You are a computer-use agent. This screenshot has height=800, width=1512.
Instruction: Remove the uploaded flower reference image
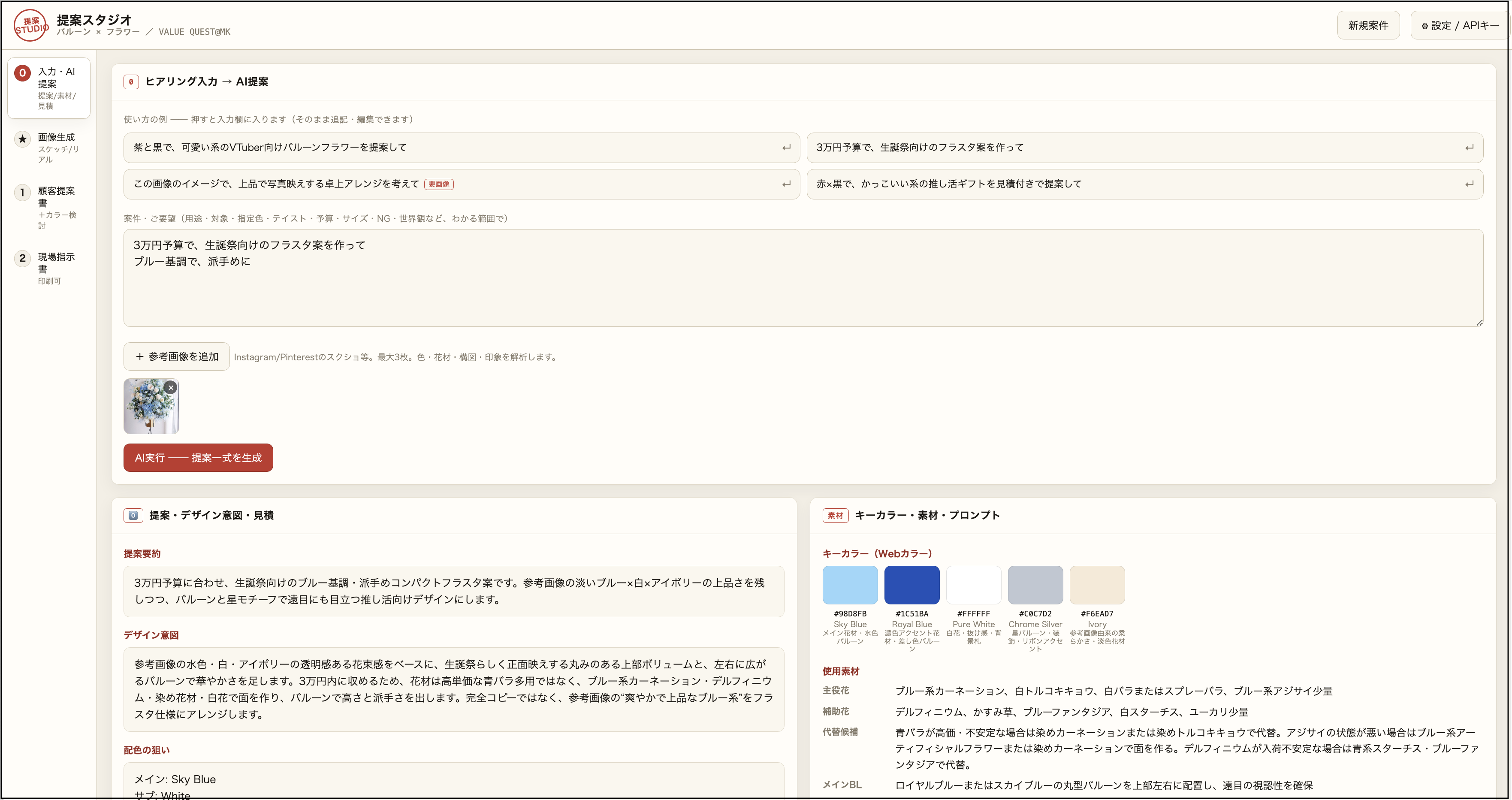[x=171, y=387]
